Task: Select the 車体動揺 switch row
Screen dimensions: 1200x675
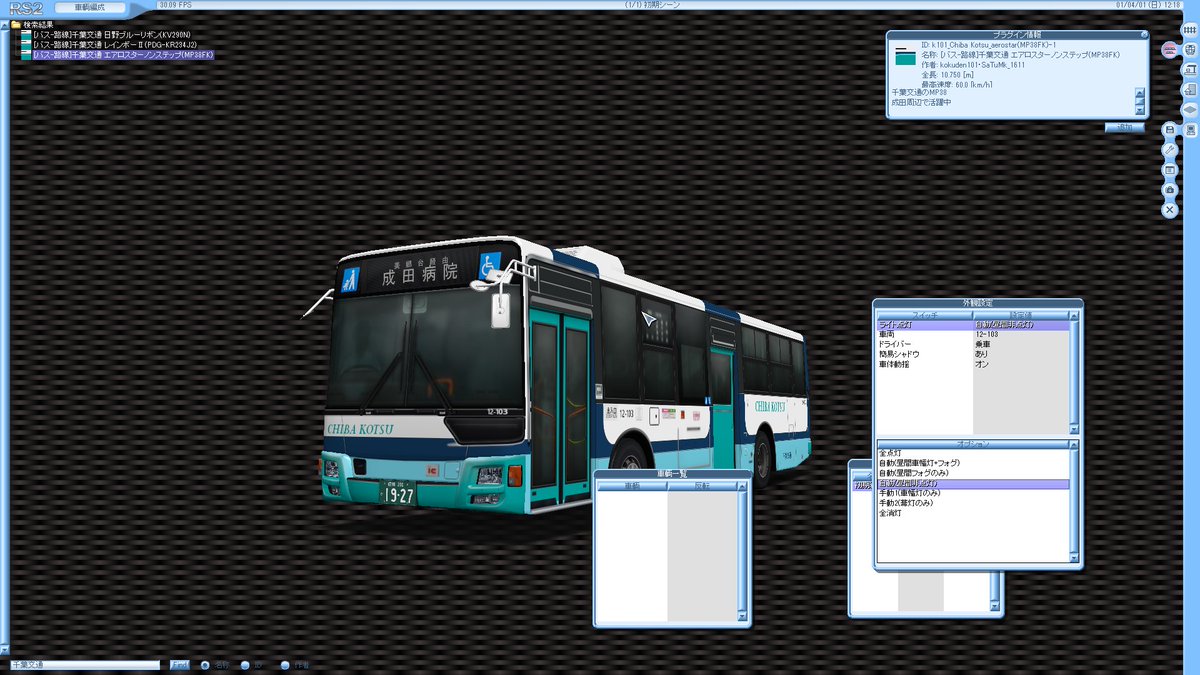Action: click(972, 364)
